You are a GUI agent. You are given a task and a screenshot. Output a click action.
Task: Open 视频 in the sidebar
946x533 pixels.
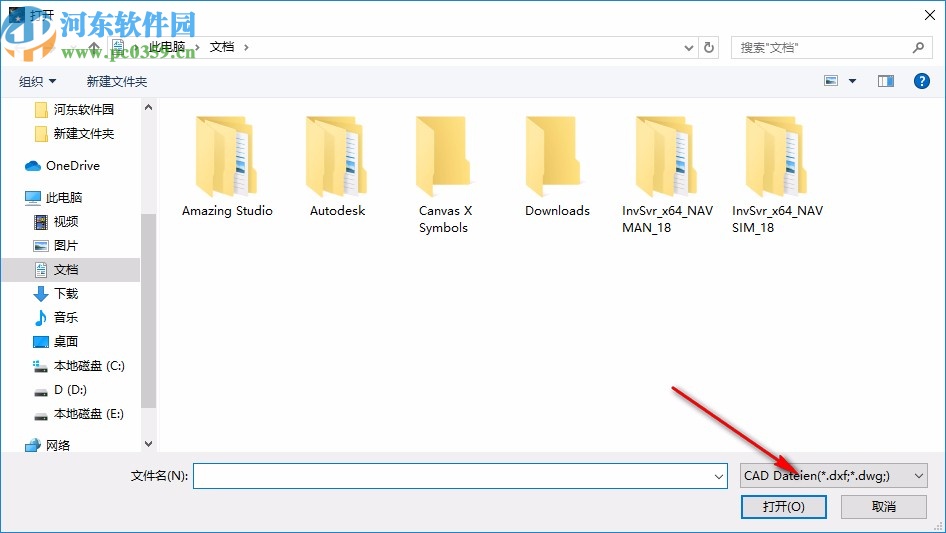coord(56,222)
